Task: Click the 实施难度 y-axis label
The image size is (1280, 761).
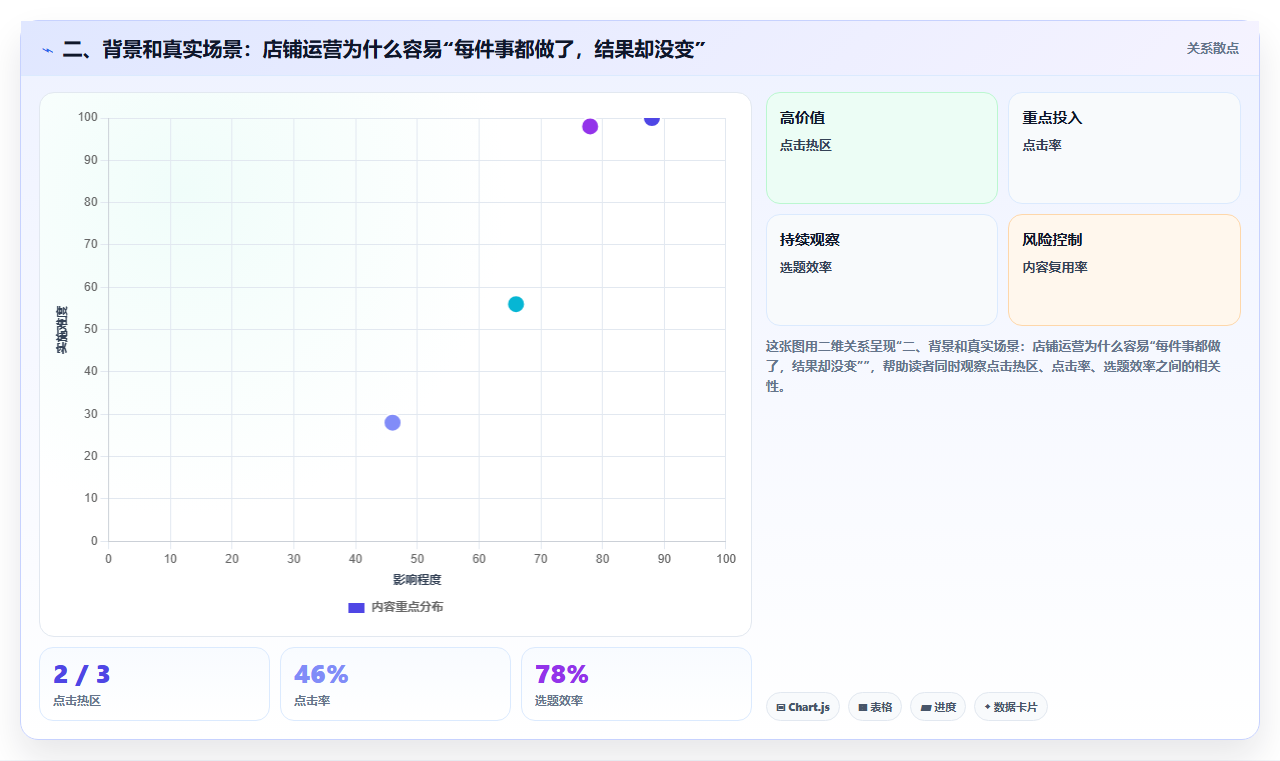Action: pos(62,329)
